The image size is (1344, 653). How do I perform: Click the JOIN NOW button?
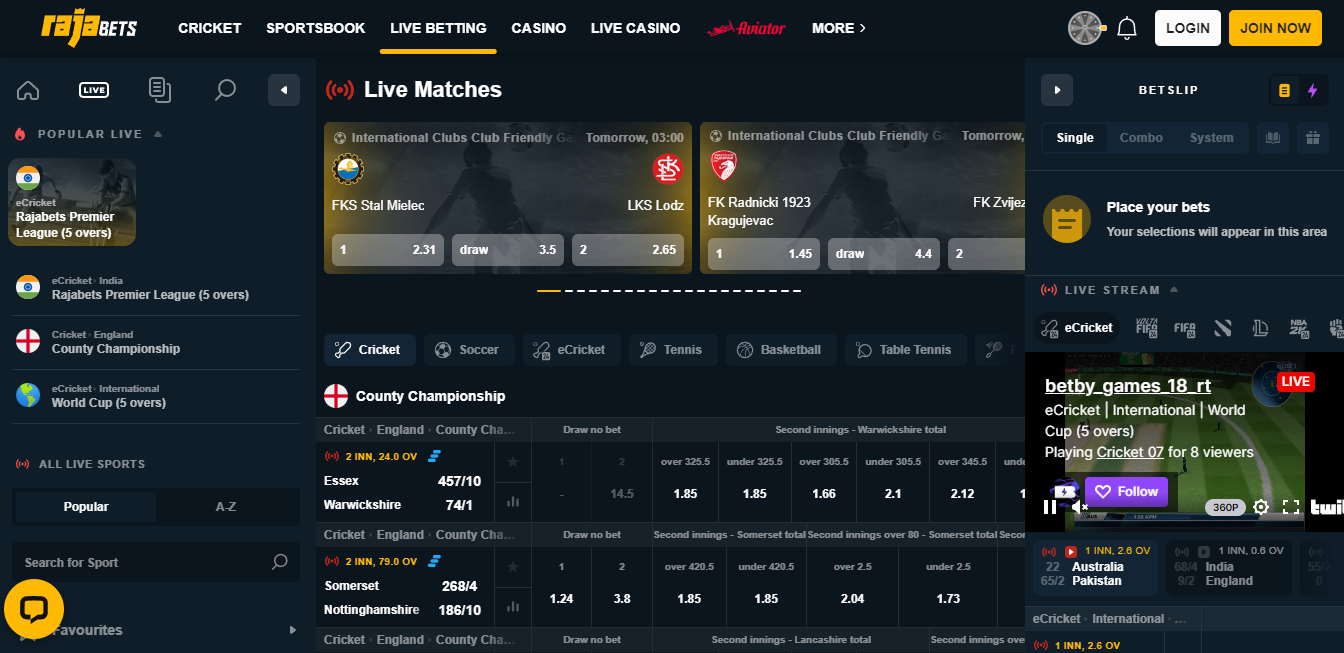pyautogui.click(x=1275, y=28)
